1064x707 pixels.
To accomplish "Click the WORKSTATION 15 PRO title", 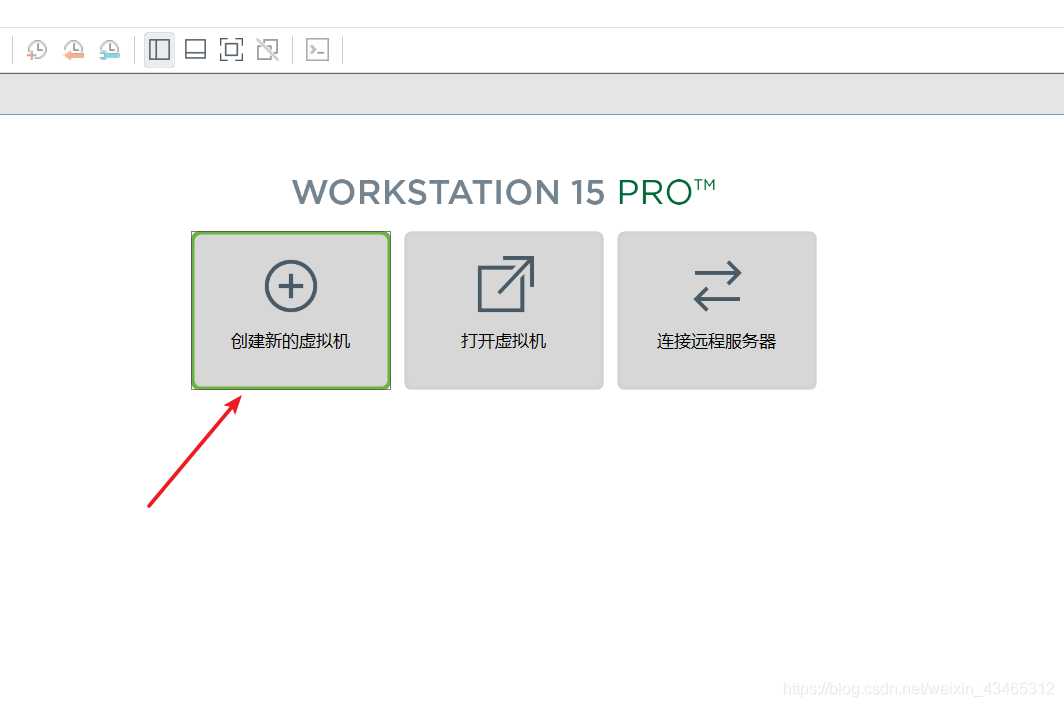I will pos(504,192).
